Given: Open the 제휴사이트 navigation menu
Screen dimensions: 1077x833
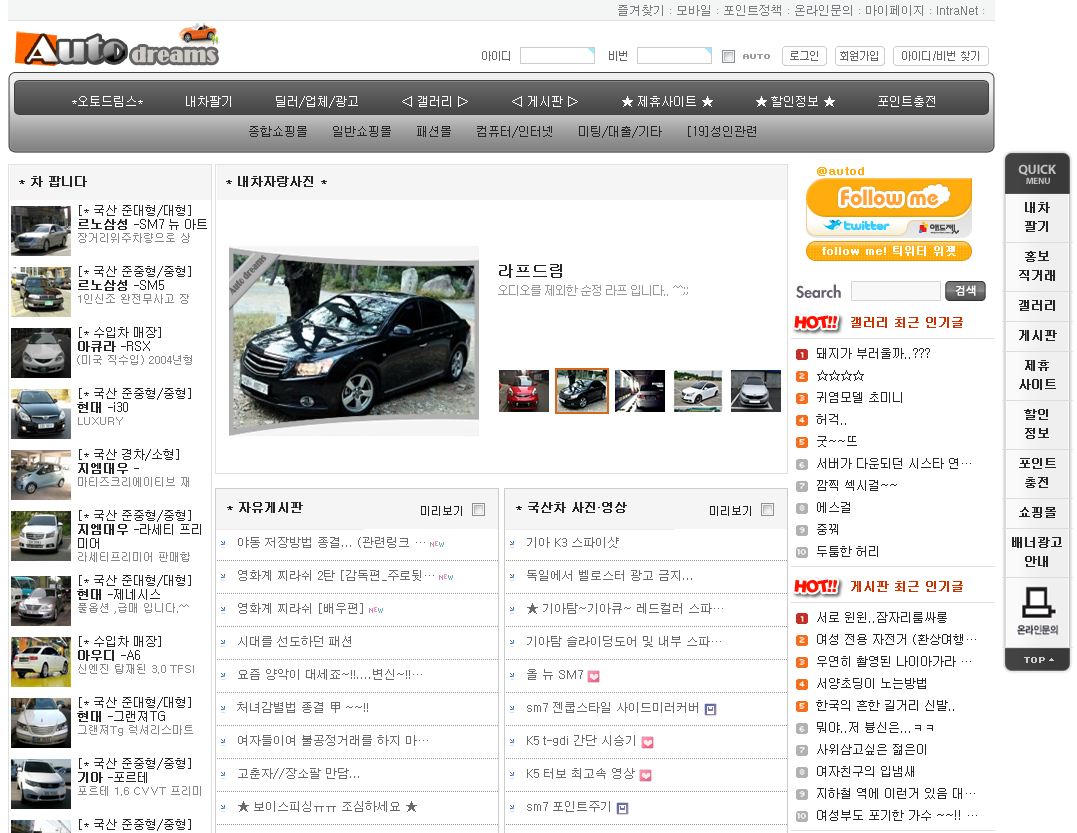Looking at the screenshot, I should coord(667,101).
